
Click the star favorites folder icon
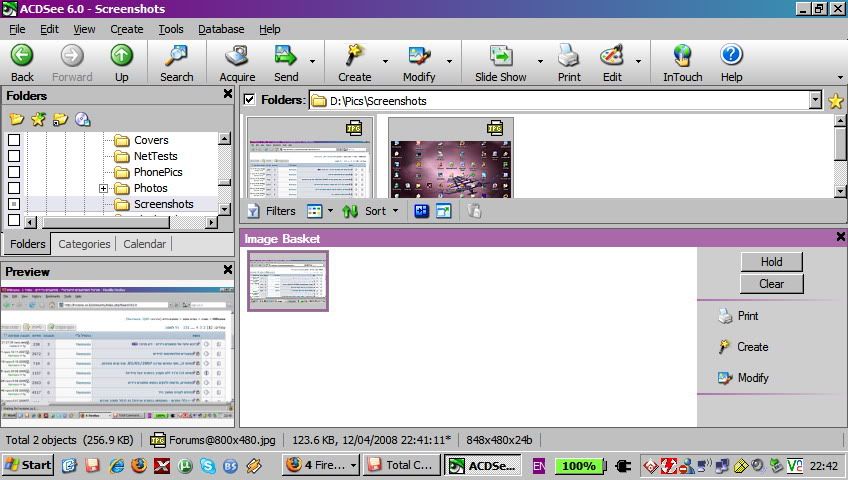coord(38,119)
